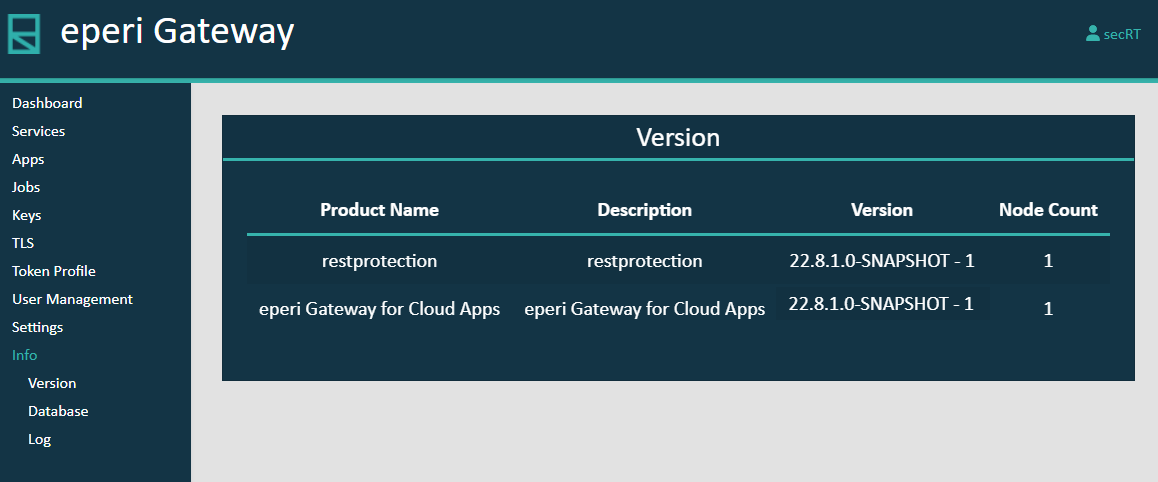Select the restprotection description cell
1158x482 pixels.
tap(645, 261)
